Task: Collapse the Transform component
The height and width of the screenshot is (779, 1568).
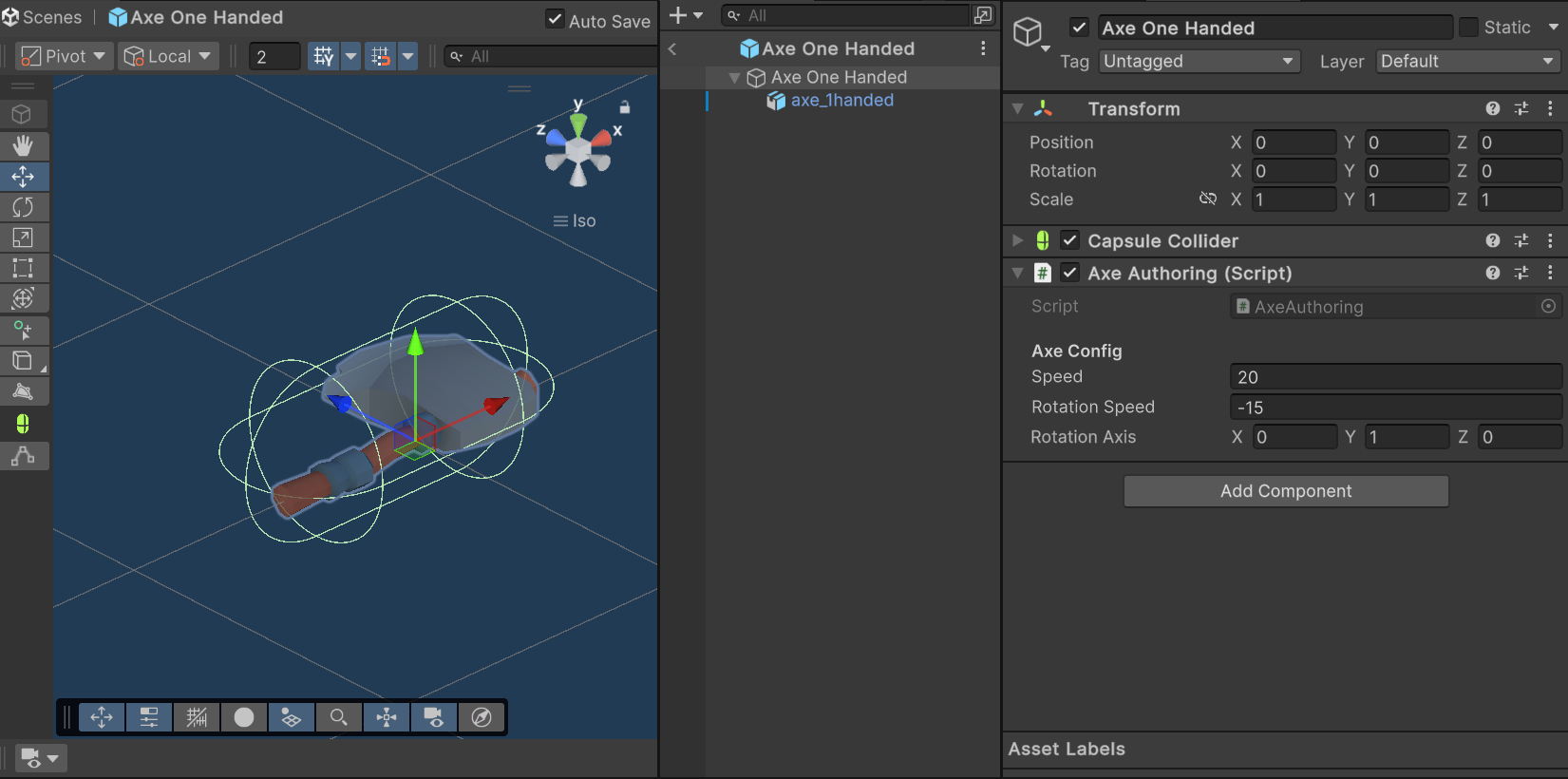Action: coord(1017,109)
